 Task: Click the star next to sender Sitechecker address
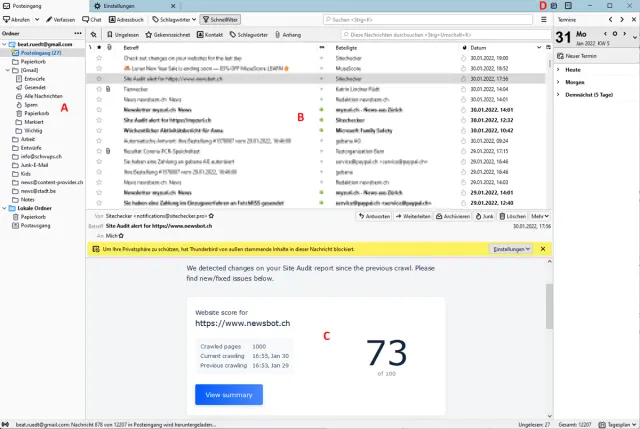click(x=211, y=216)
